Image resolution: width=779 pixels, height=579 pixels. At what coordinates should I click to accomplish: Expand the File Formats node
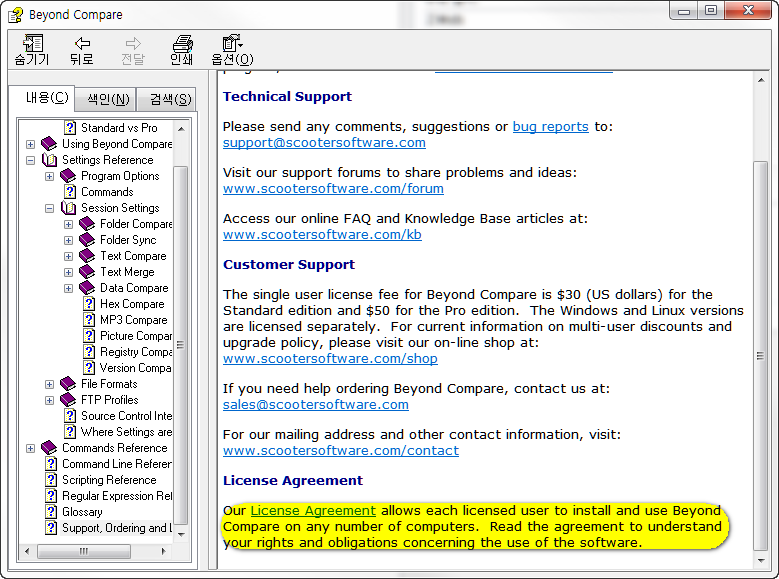pos(49,384)
